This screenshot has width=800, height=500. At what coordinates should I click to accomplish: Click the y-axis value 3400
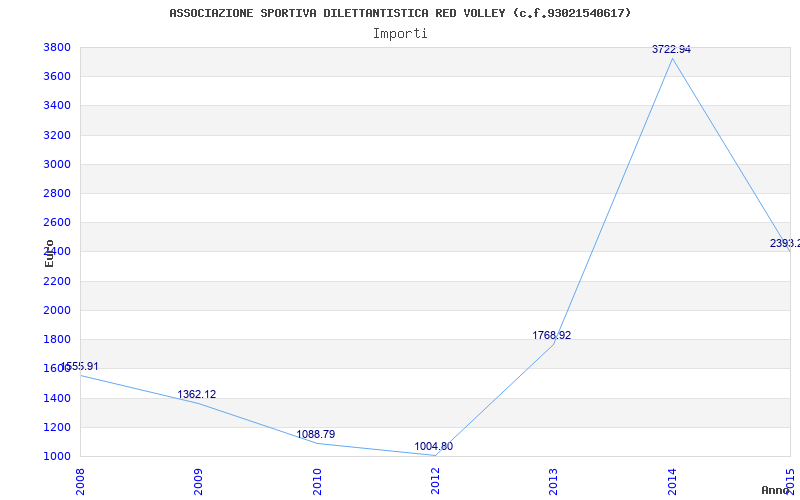pos(57,106)
